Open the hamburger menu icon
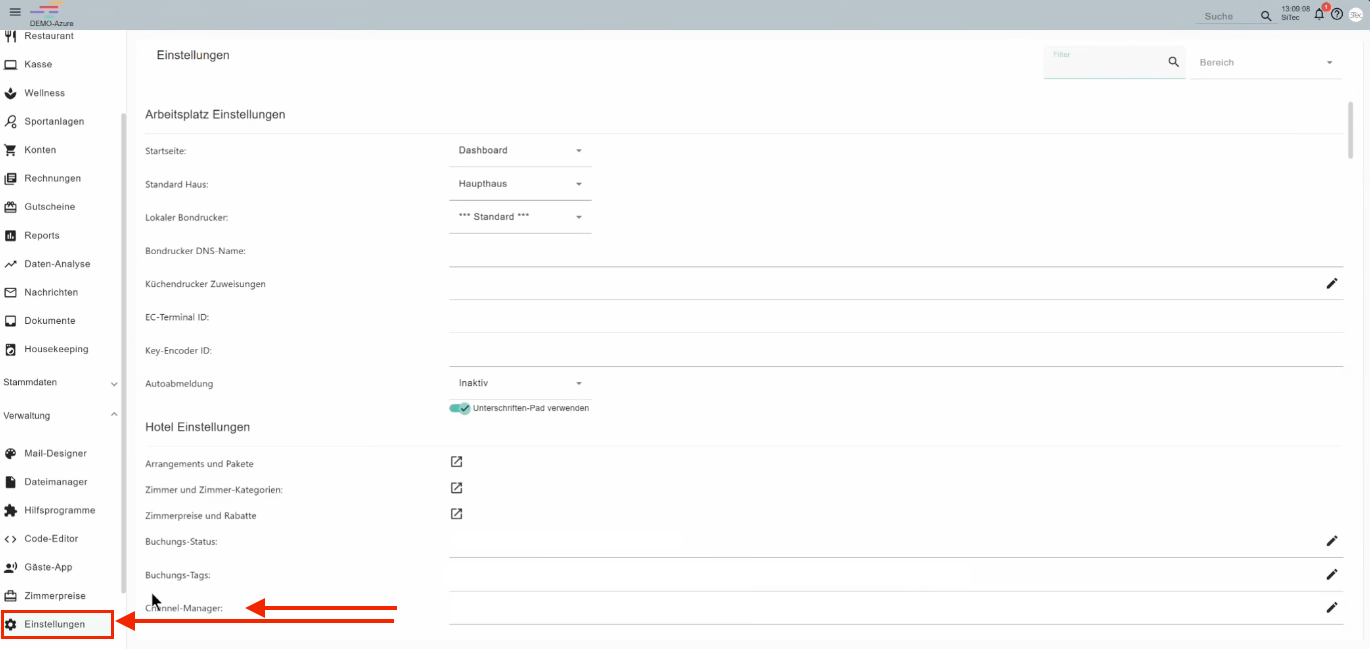The width and height of the screenshot is (1370, 649). [15, 12]
